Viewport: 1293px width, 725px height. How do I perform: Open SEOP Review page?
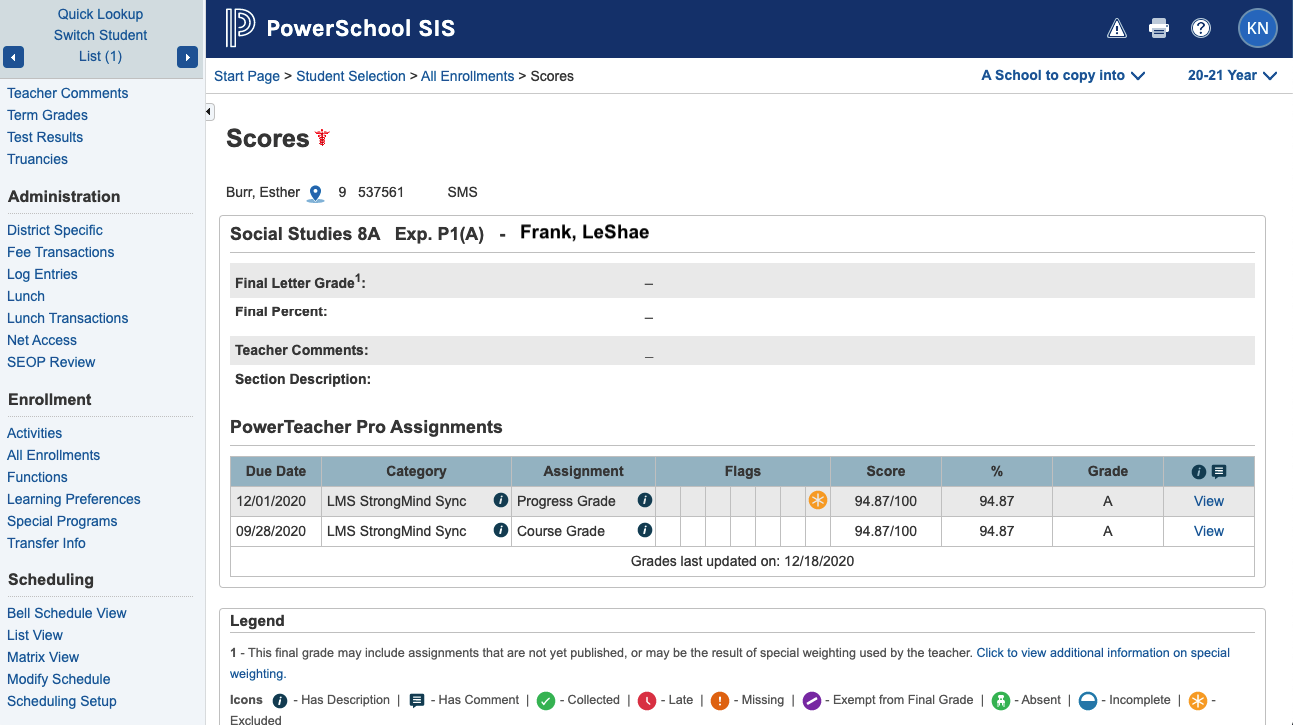click(x=51, y=362)
